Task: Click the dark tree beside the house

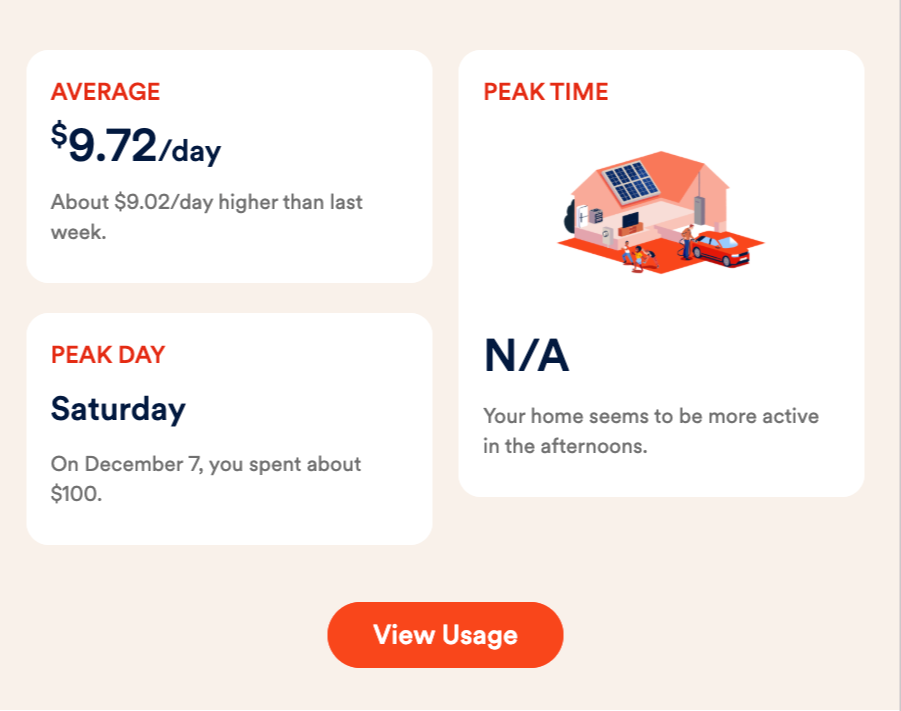Action: tap(569, 217)
